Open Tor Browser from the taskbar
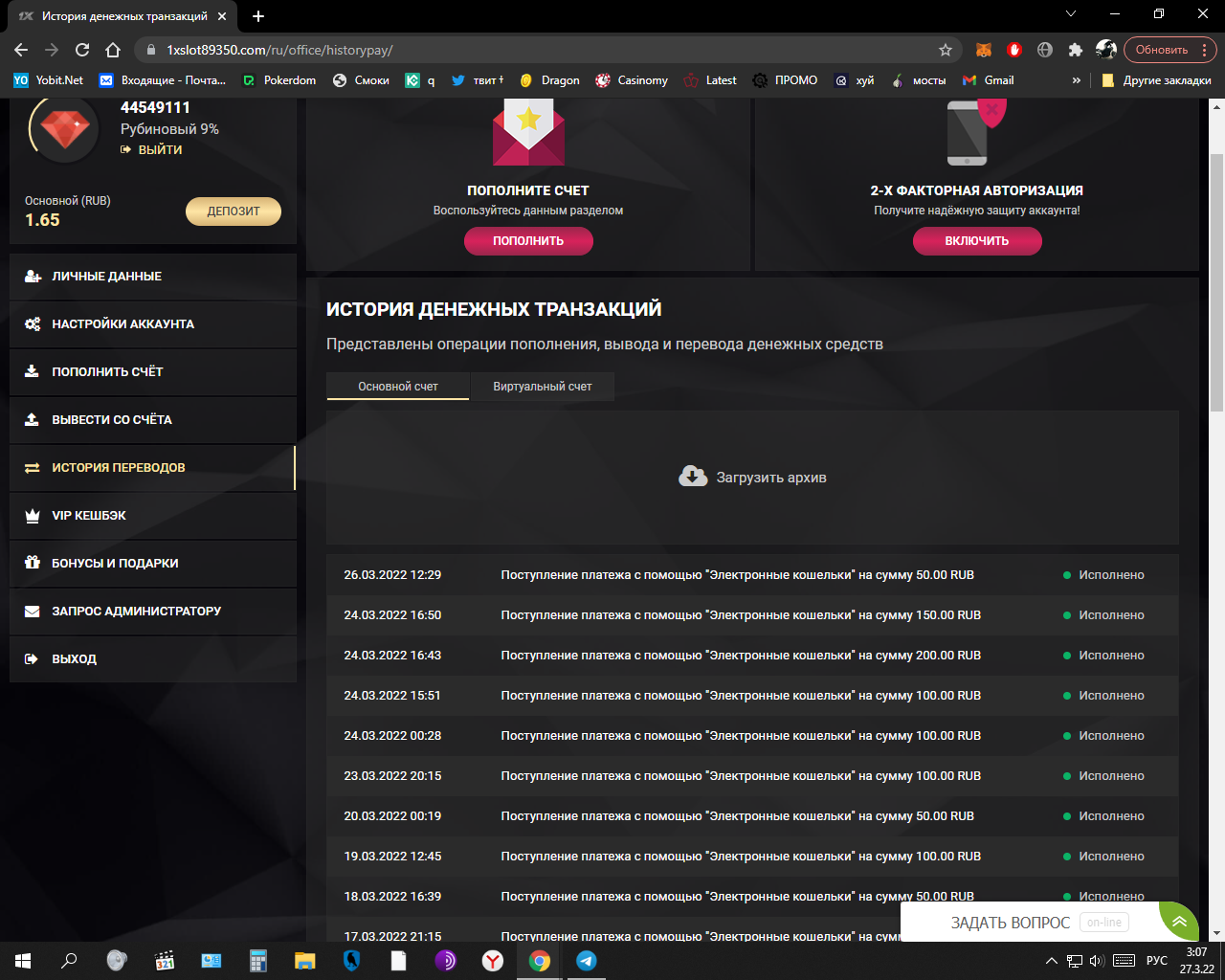Screen dimensions: 1225x980 446,961
